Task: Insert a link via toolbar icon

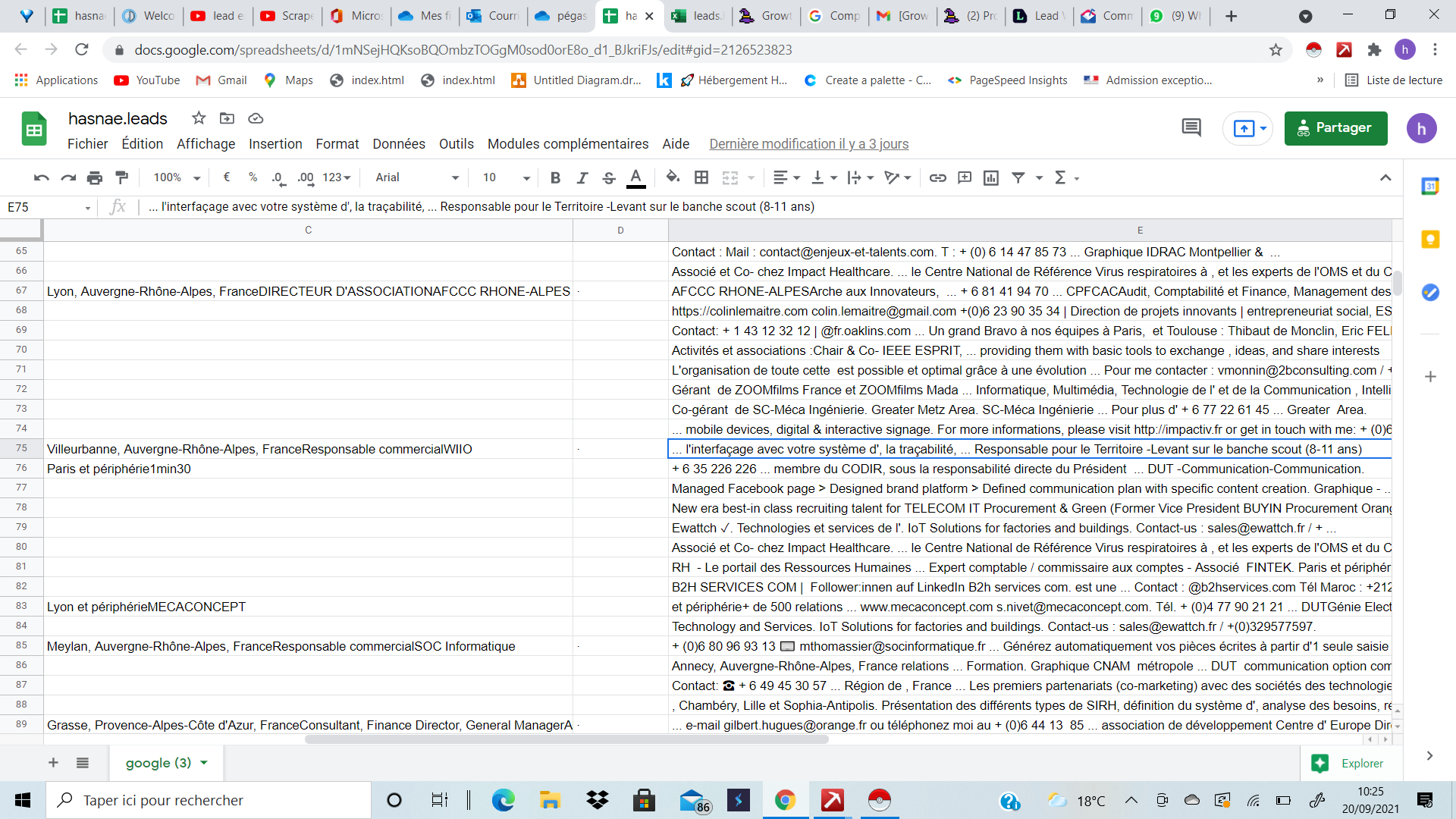Action: coord(938,177)
